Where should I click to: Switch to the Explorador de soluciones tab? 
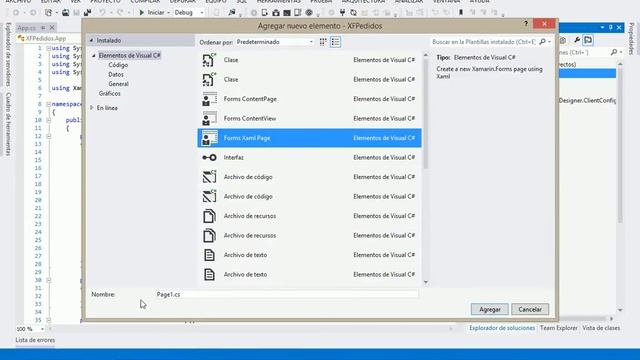pyautogui.click(x=502, y=328)
